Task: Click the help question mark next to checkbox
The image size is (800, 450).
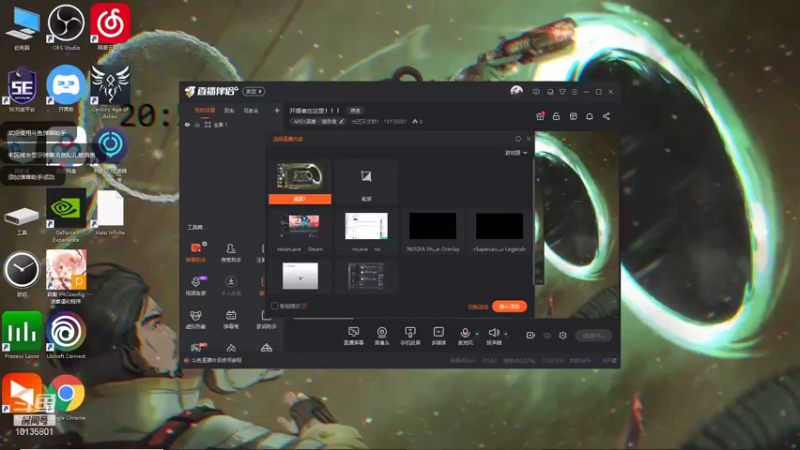Action: click(x=304, y=306)
